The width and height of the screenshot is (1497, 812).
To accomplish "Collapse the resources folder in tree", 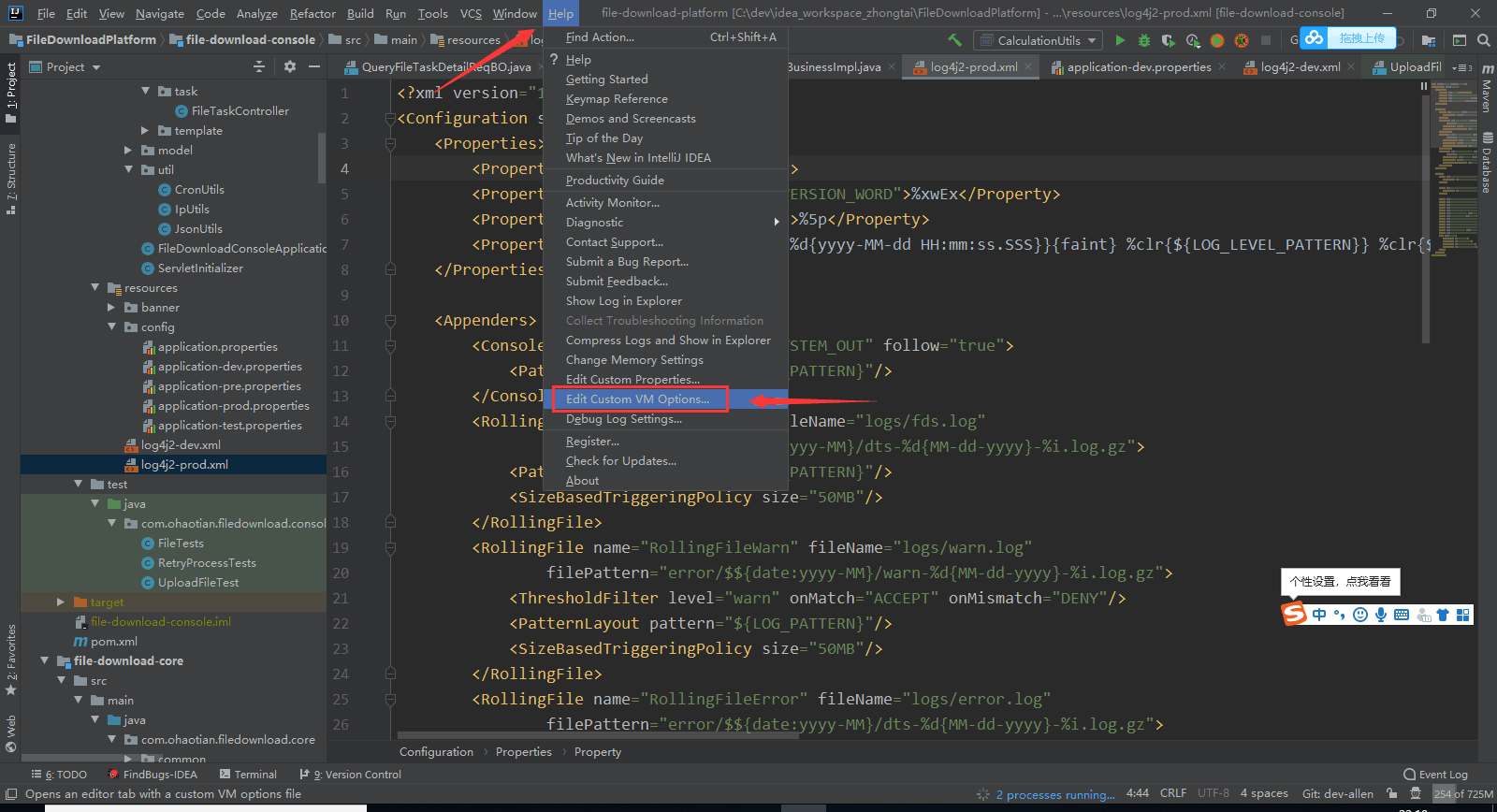I will tap(95, 287).
